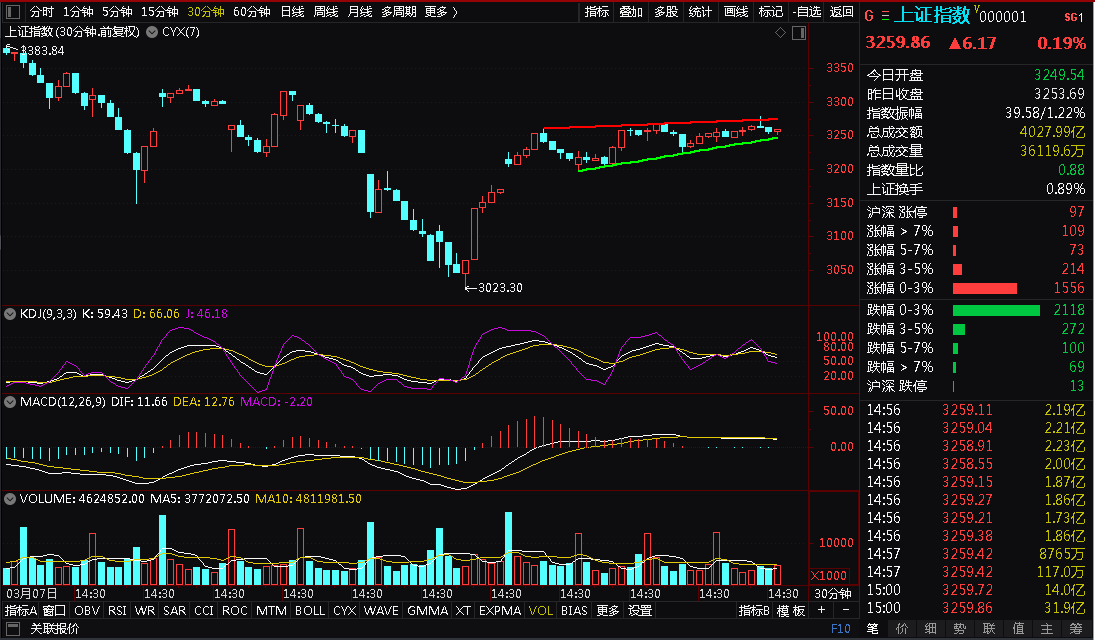Open the circular dropdown next to 前复权
This screenshot has height=640, width=1095.
tap(151, 32)
